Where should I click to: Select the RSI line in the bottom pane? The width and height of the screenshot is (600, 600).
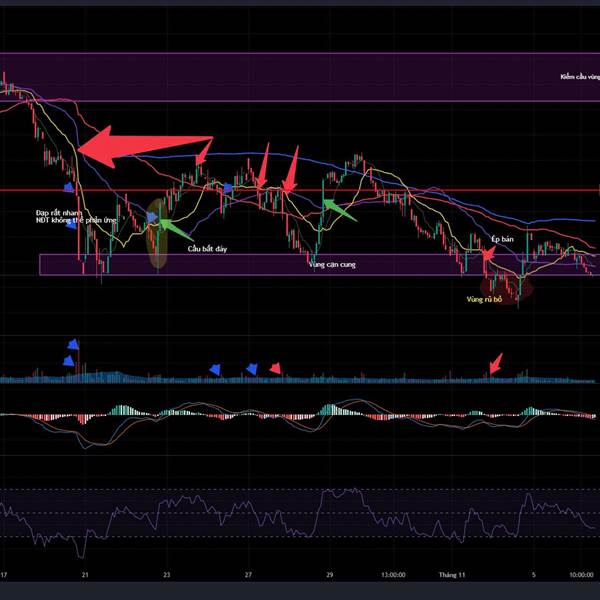(x=298, y=522)
